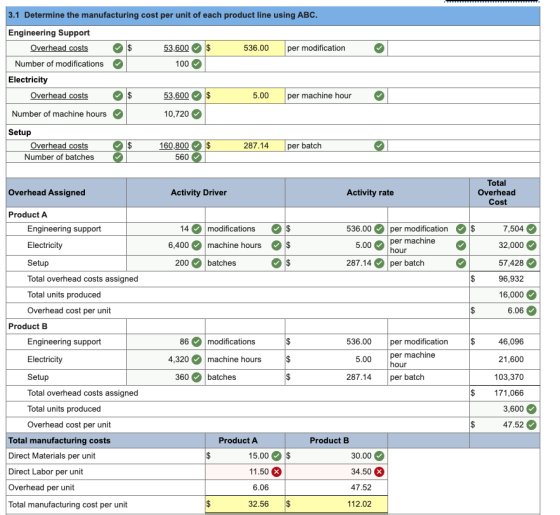Open the Overhead costs link under Engineering Support
The image size is (560, 515).
click(x=59, y=48)
